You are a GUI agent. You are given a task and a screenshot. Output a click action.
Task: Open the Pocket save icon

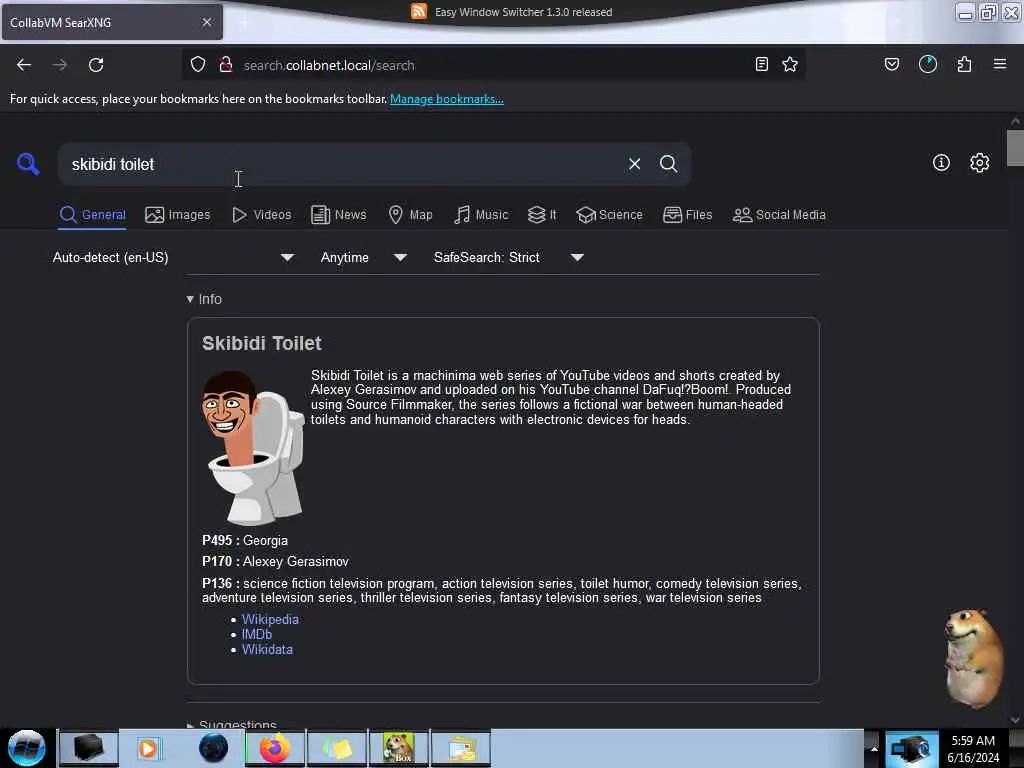[892, 64]
